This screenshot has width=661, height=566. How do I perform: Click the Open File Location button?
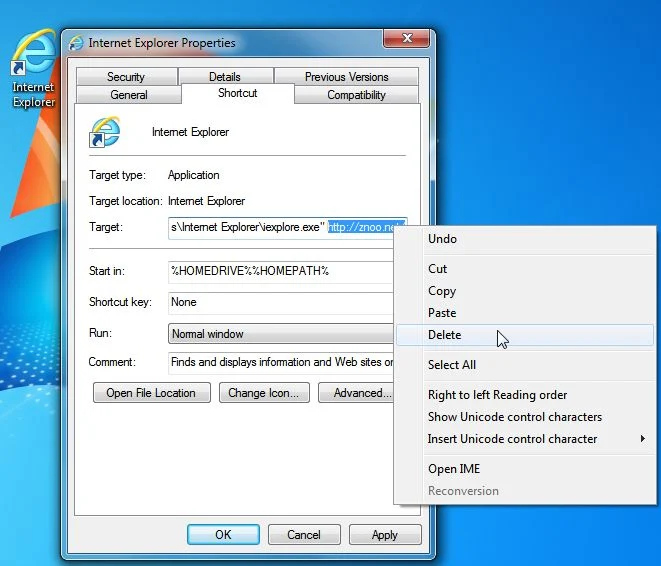tap(151, 393)
